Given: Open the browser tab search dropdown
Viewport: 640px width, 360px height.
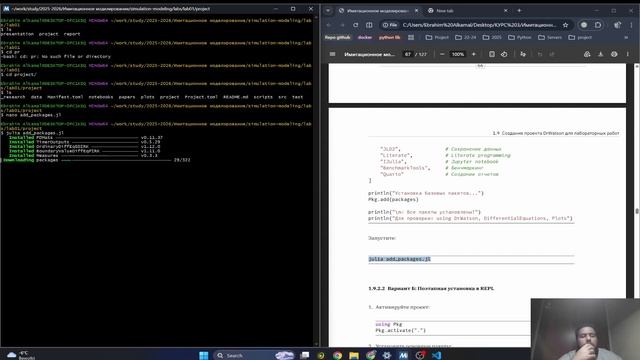Looking at the screenshot, I should click(x=328, y=11).
